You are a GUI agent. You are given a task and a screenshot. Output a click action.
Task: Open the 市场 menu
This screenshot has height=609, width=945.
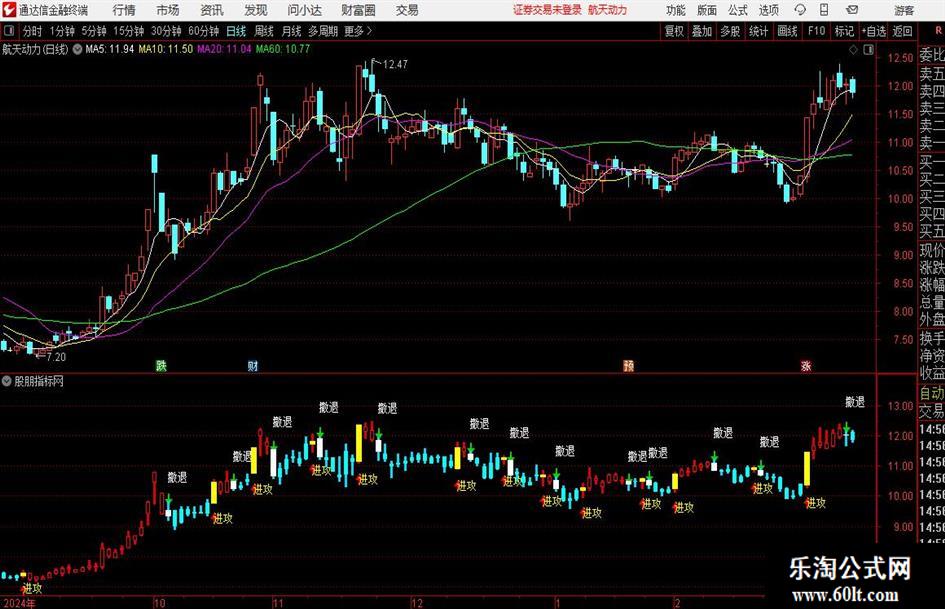click(x=168, y=10)
